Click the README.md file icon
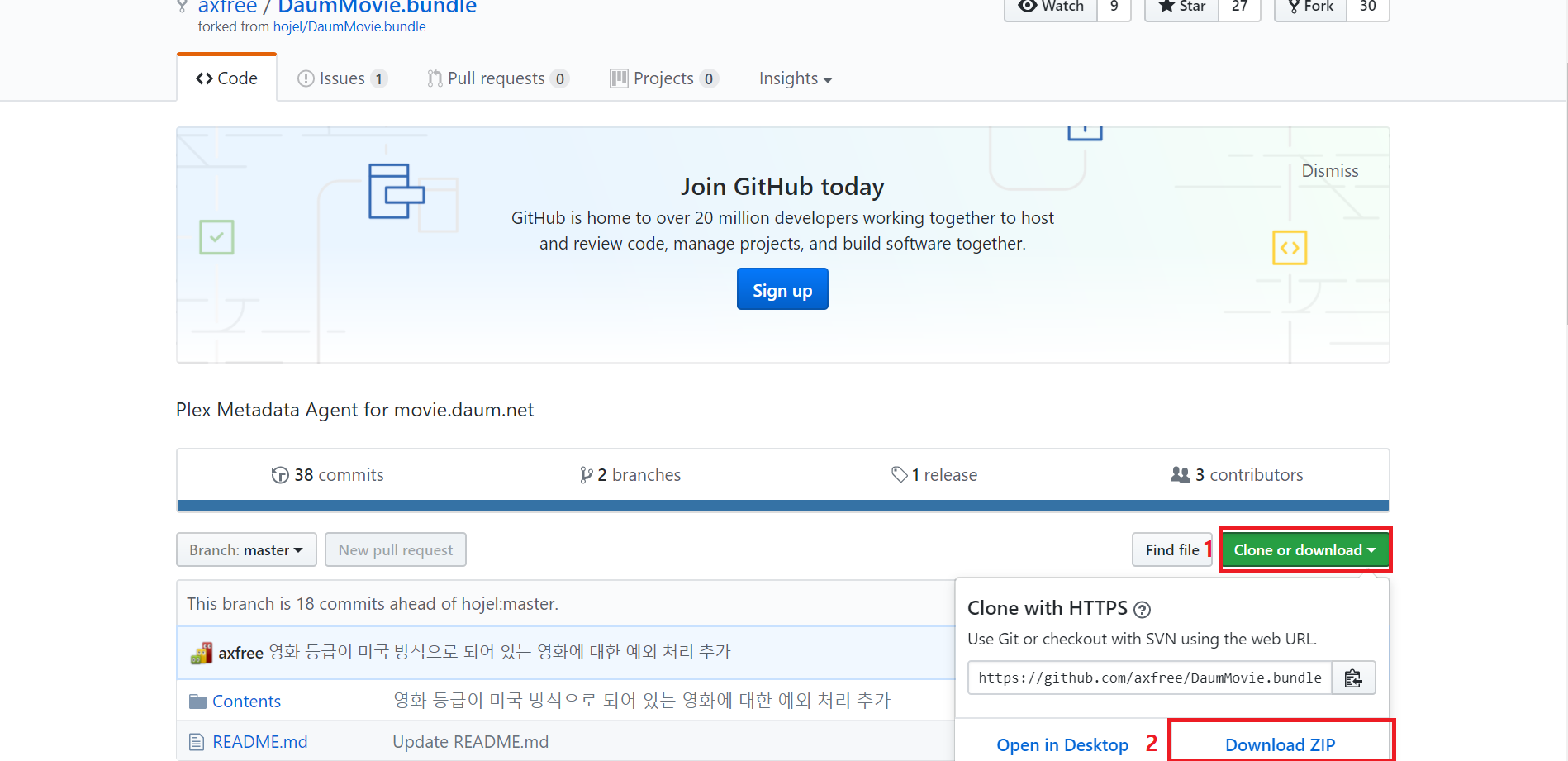 [197, 742]
